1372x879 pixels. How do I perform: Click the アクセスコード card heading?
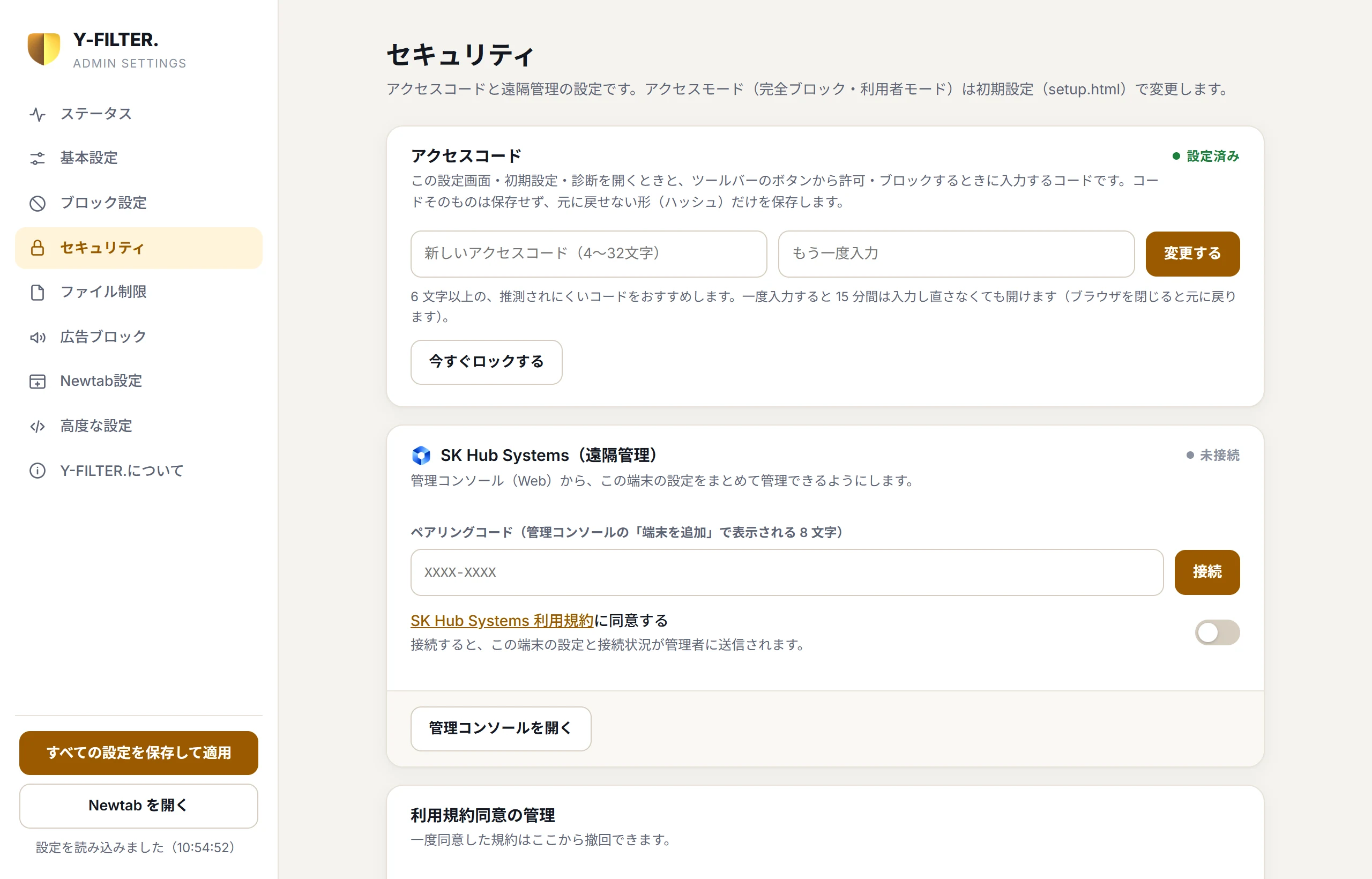click(466, 156)
